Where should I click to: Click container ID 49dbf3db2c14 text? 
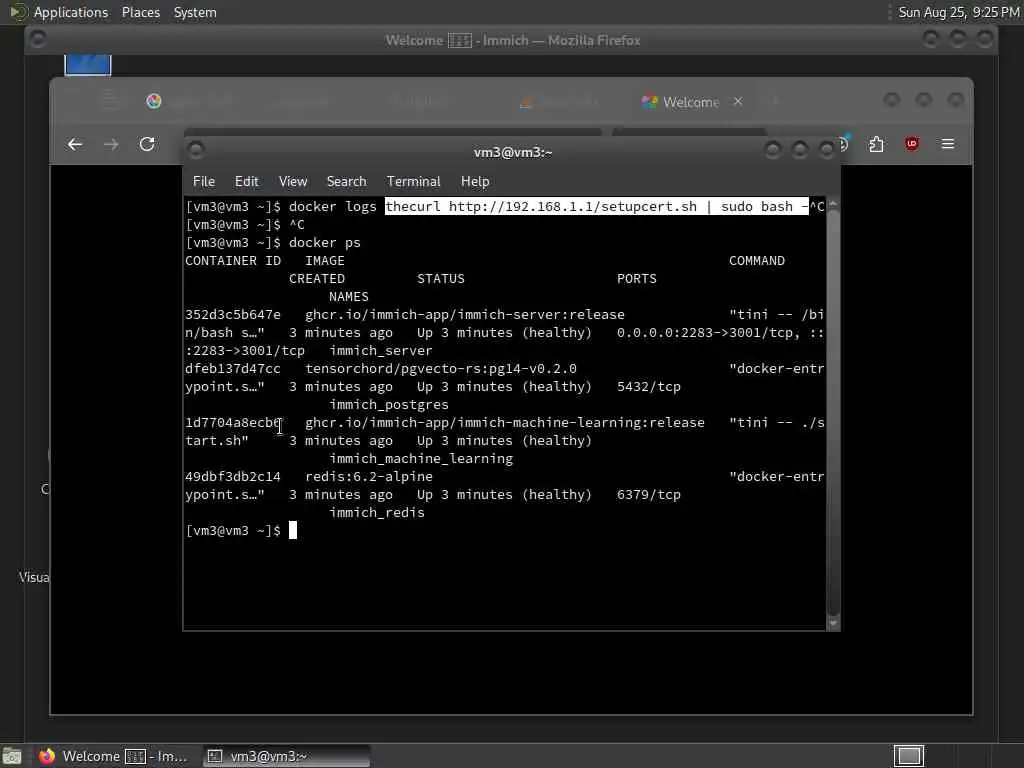[x=233, y=477]
